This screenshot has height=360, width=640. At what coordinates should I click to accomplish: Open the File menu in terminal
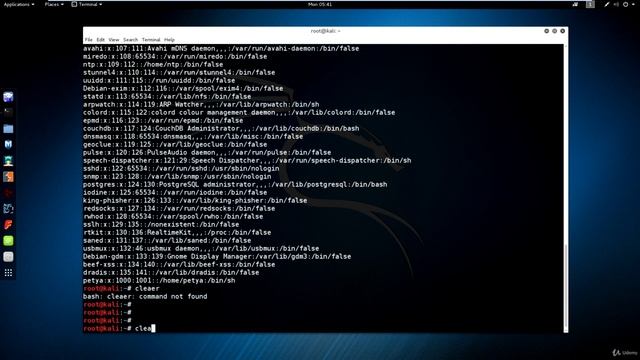click(x=89, y=40)
